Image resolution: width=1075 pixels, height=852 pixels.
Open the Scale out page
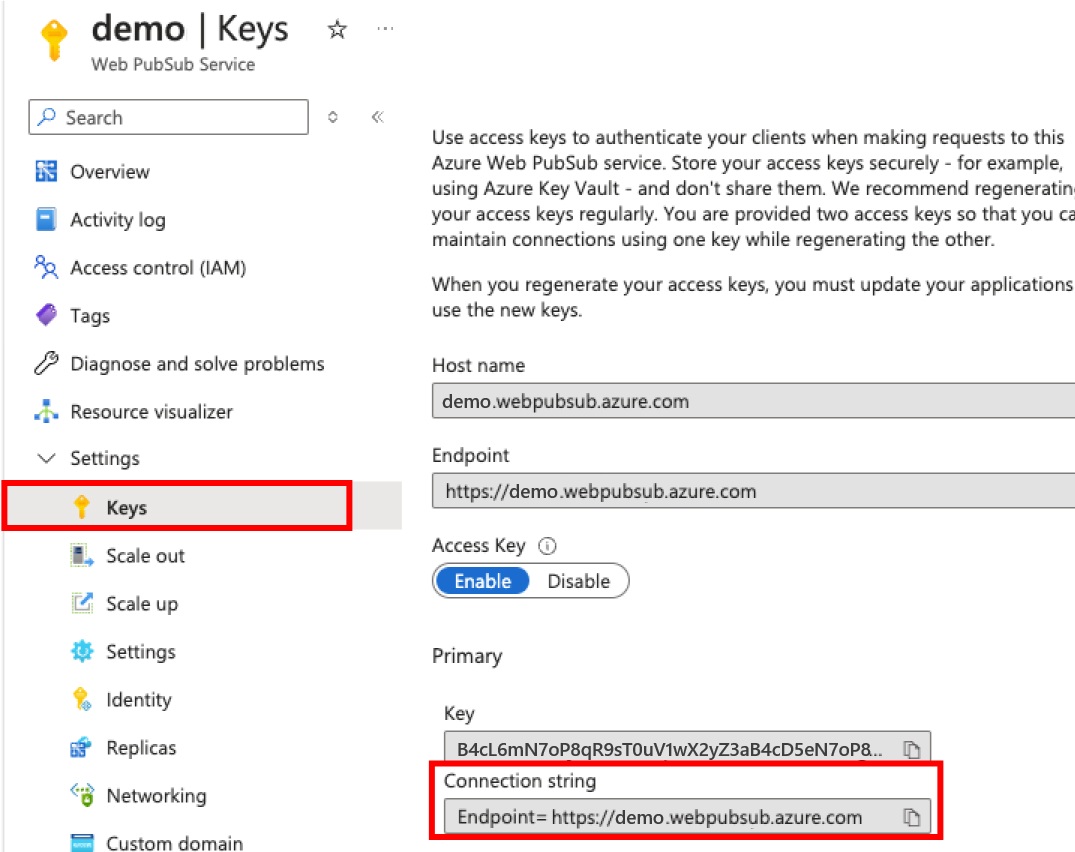[145, 555]
